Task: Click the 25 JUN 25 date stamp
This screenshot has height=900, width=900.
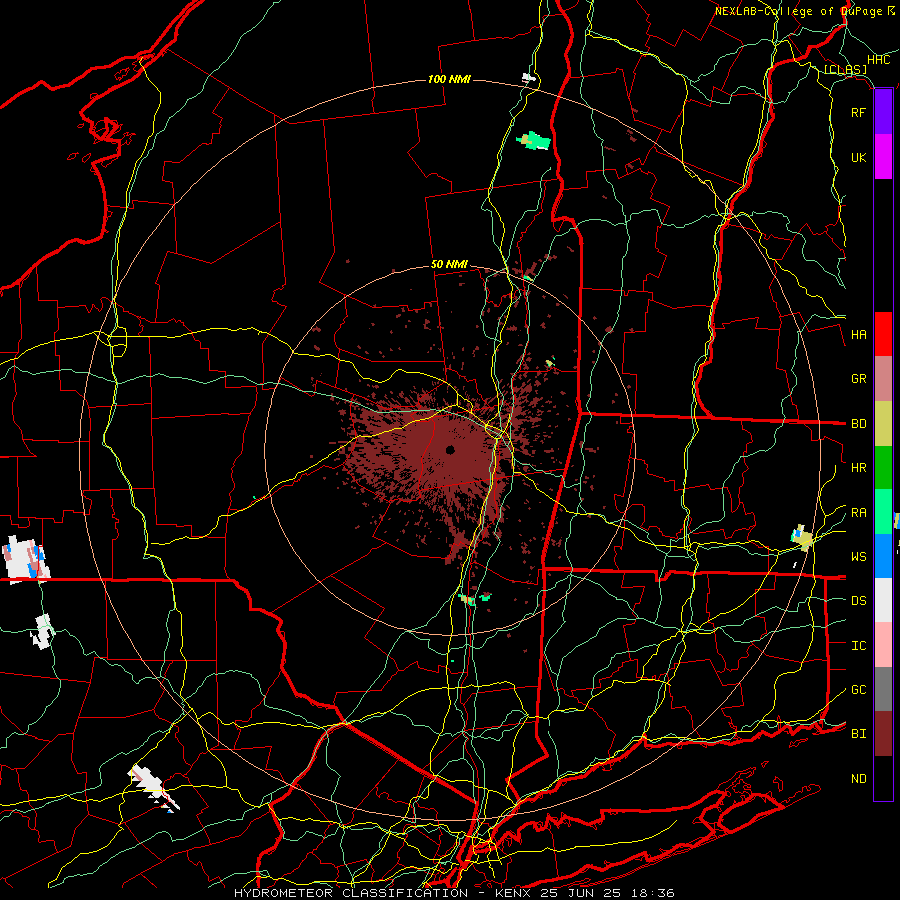Action: click(x=583, y=893)
